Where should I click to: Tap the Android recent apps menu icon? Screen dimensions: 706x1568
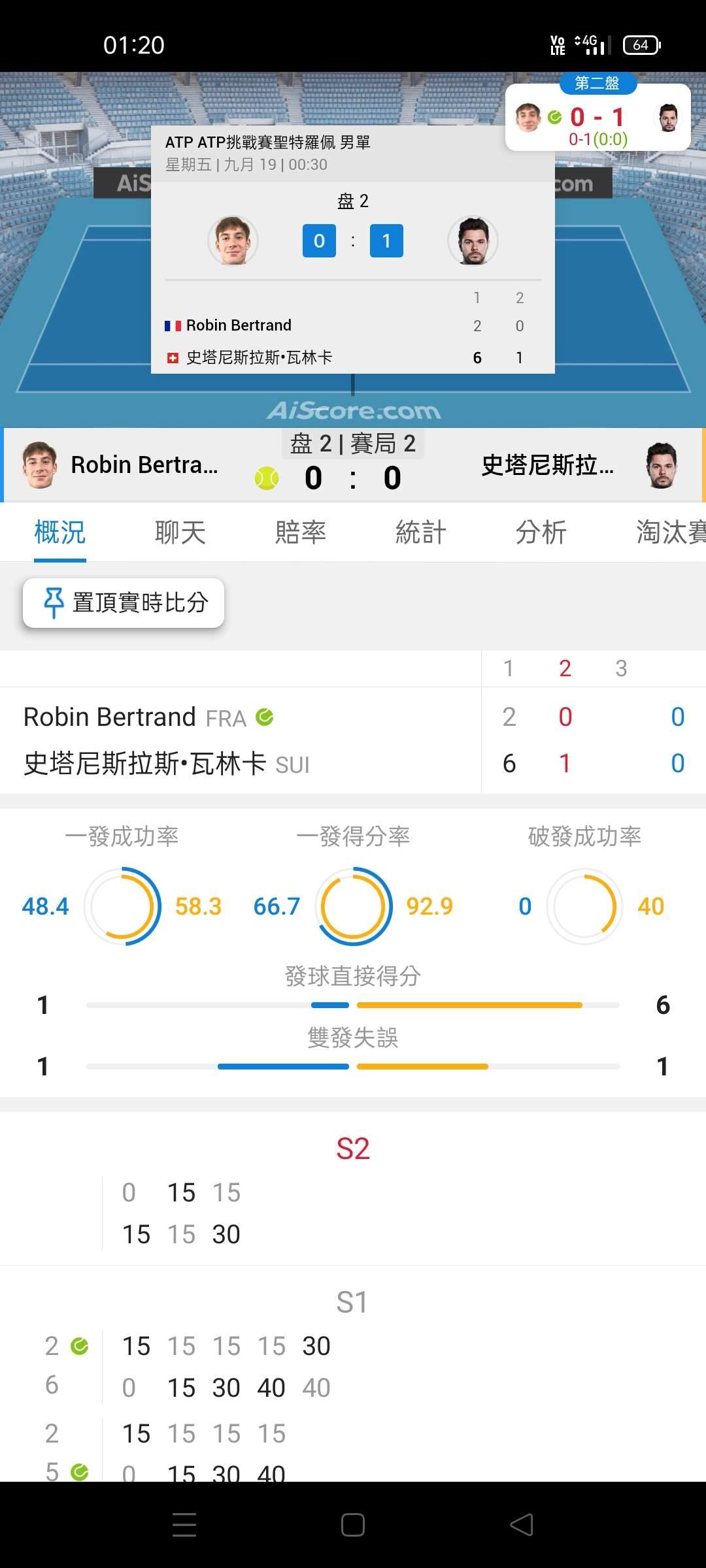(184, 1525)
